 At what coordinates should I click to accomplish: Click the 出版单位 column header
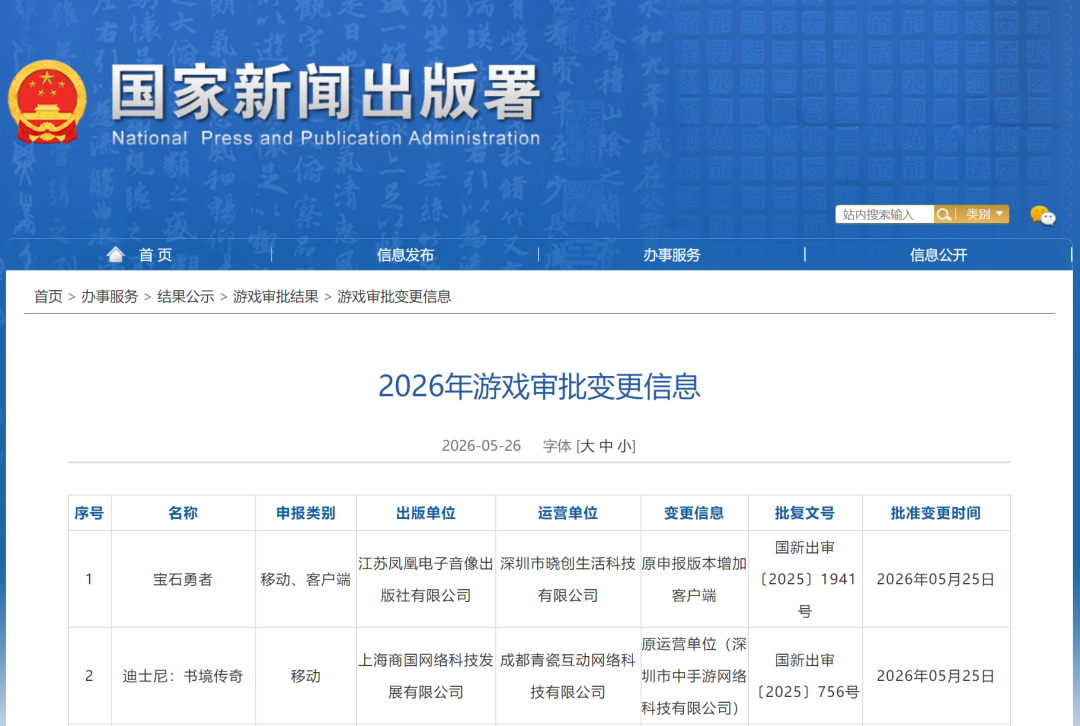pyautogui.click(x=426, y=513)
